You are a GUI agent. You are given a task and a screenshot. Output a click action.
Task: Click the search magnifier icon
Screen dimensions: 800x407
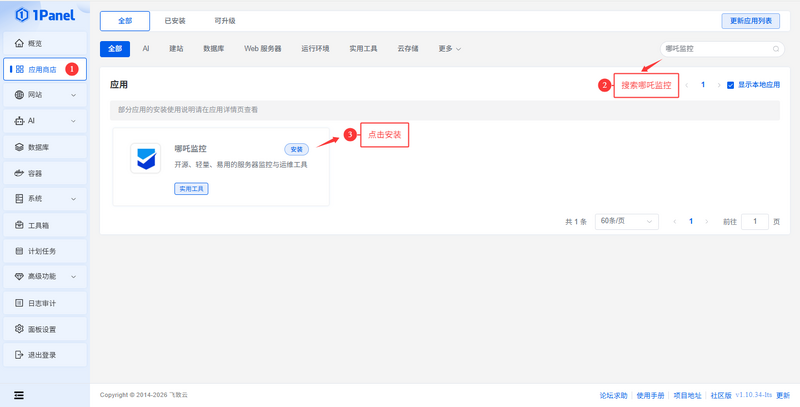click(x=776, y=49)
